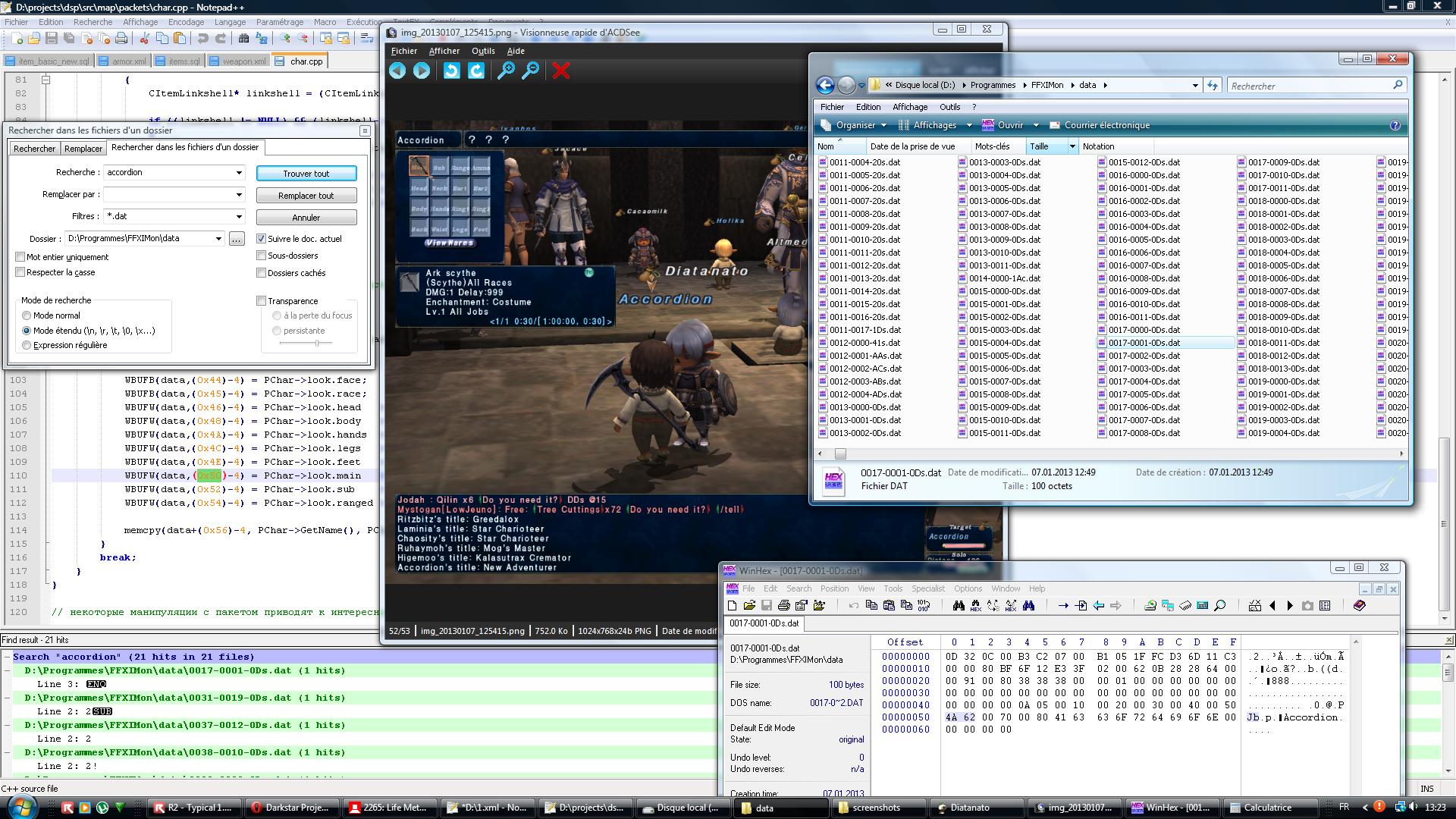The height and width of the screenshot is (819, 1456).
Task: Click WinHex Find Hex Values binoculars icon
Action: click(976, 605)
